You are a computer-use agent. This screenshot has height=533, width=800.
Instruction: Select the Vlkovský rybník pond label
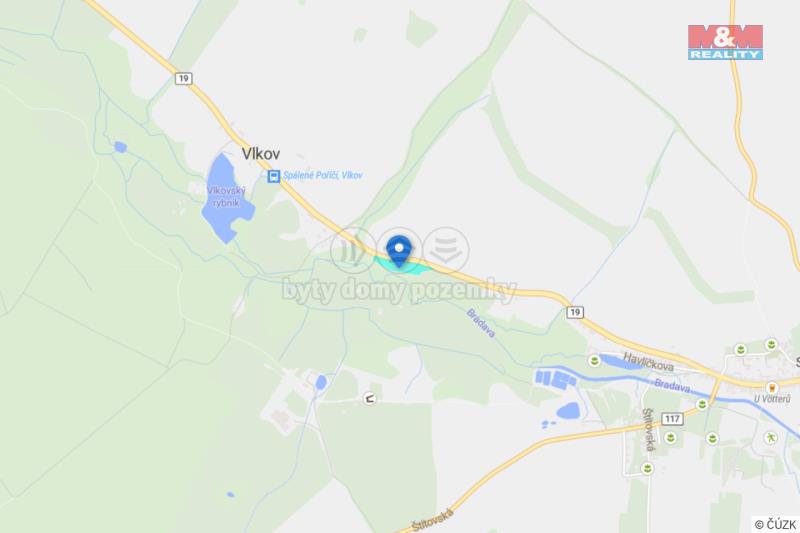point(226,196)
